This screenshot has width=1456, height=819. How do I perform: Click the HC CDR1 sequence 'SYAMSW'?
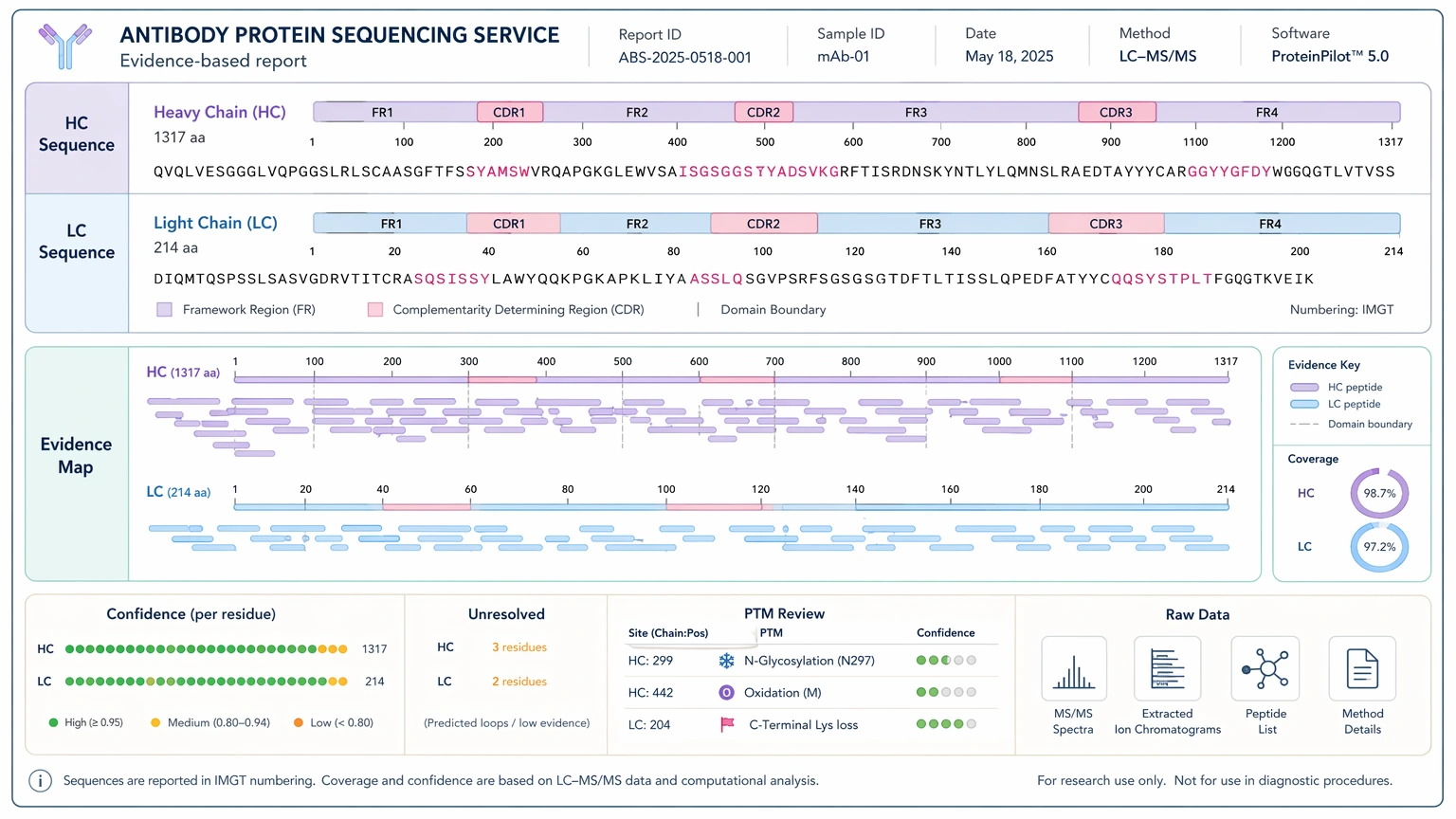(x=498, y=172)
